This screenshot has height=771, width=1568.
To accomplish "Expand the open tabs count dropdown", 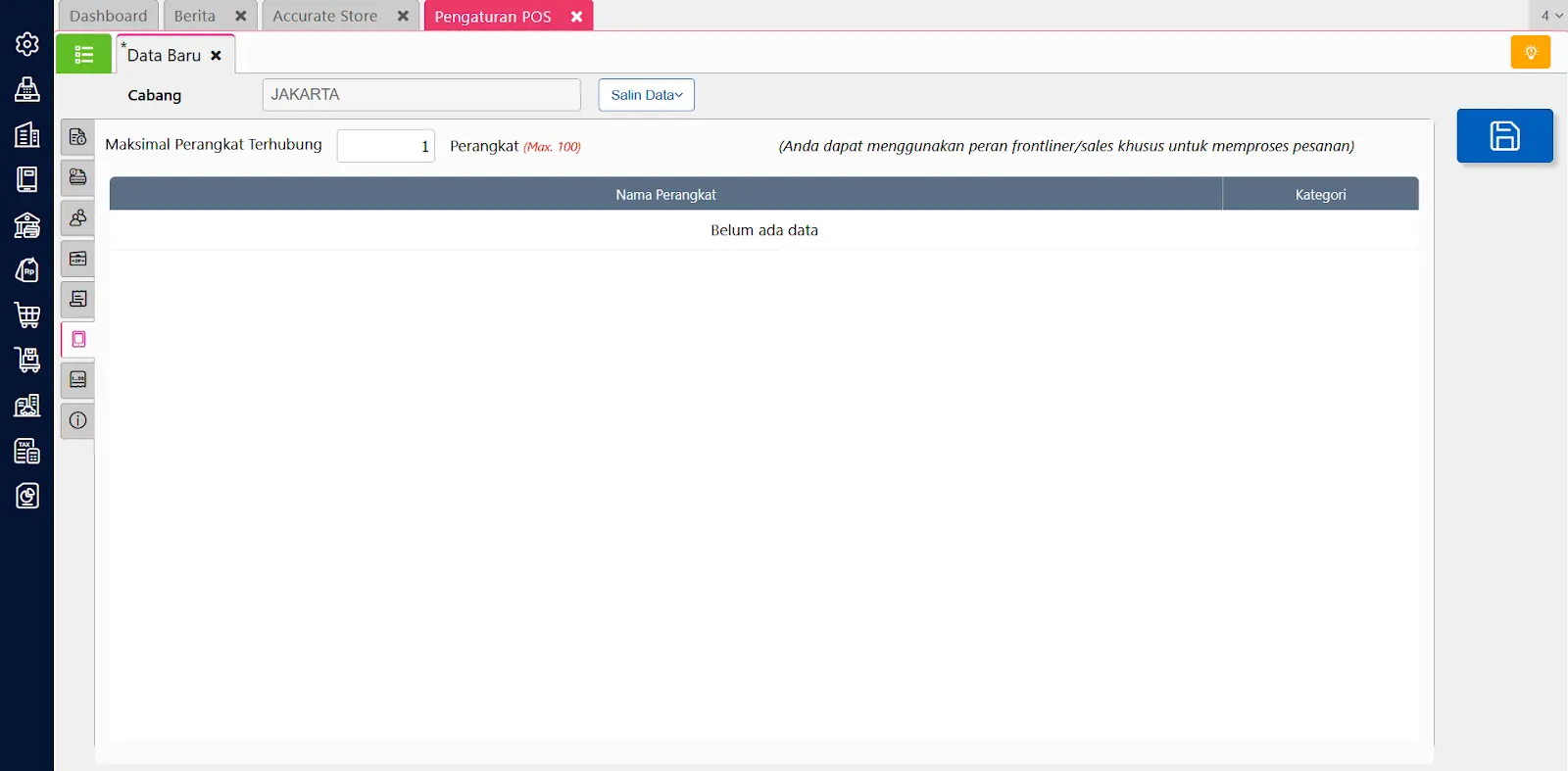I will [x=1550, y=16].
